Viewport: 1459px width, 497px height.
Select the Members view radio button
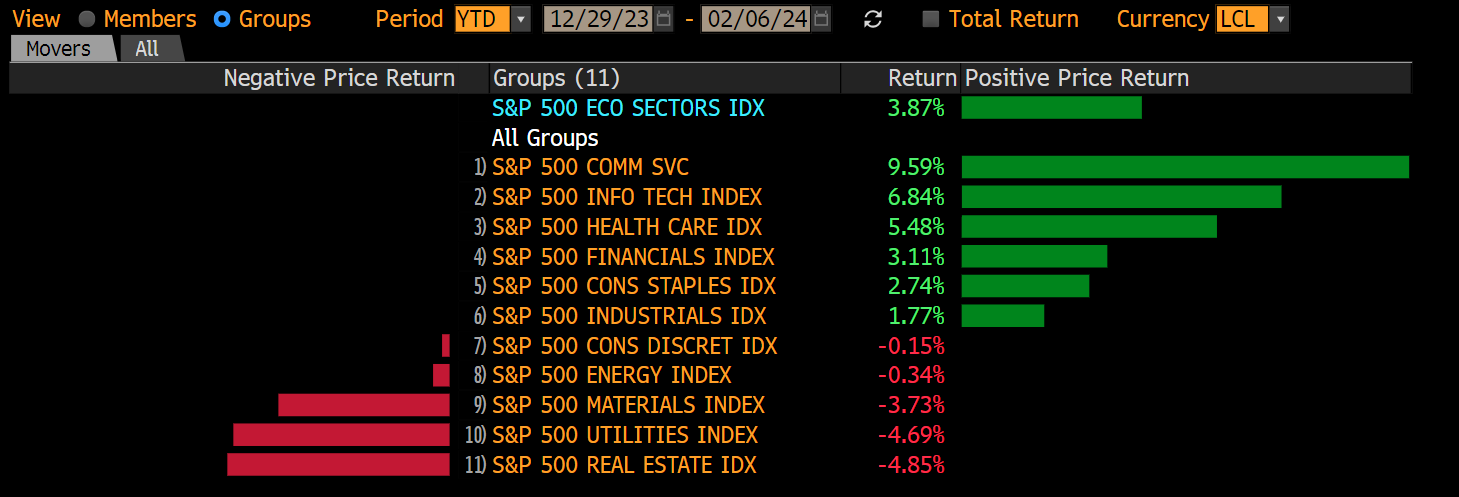(87, 19)
